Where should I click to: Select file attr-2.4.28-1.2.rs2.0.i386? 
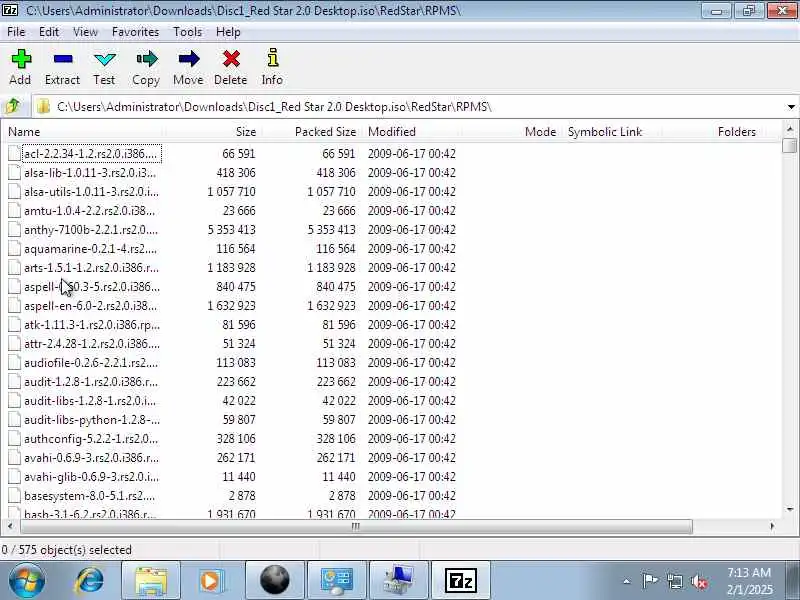point(92,343)
